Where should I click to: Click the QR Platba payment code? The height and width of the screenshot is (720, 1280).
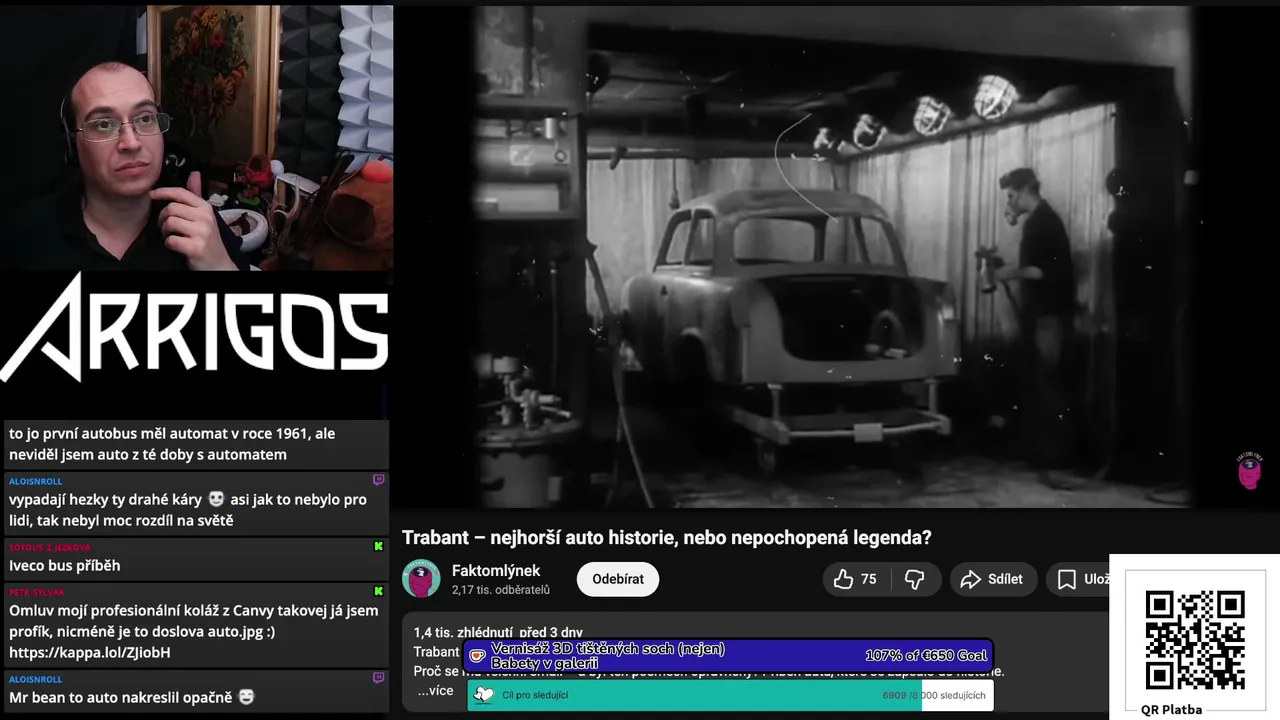pos(1194,639)
